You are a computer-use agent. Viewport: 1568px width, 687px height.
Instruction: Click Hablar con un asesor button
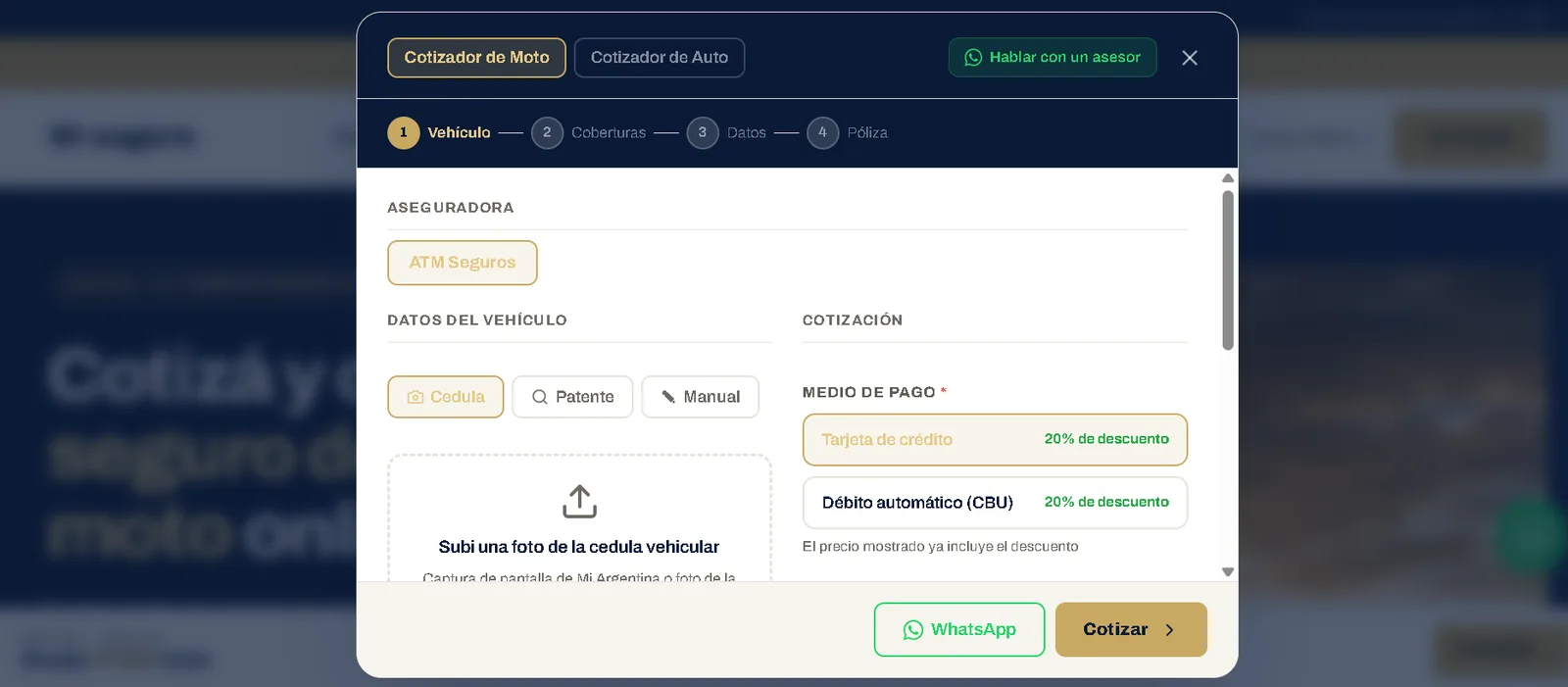pyautogui.click(x=1053, y=58)
